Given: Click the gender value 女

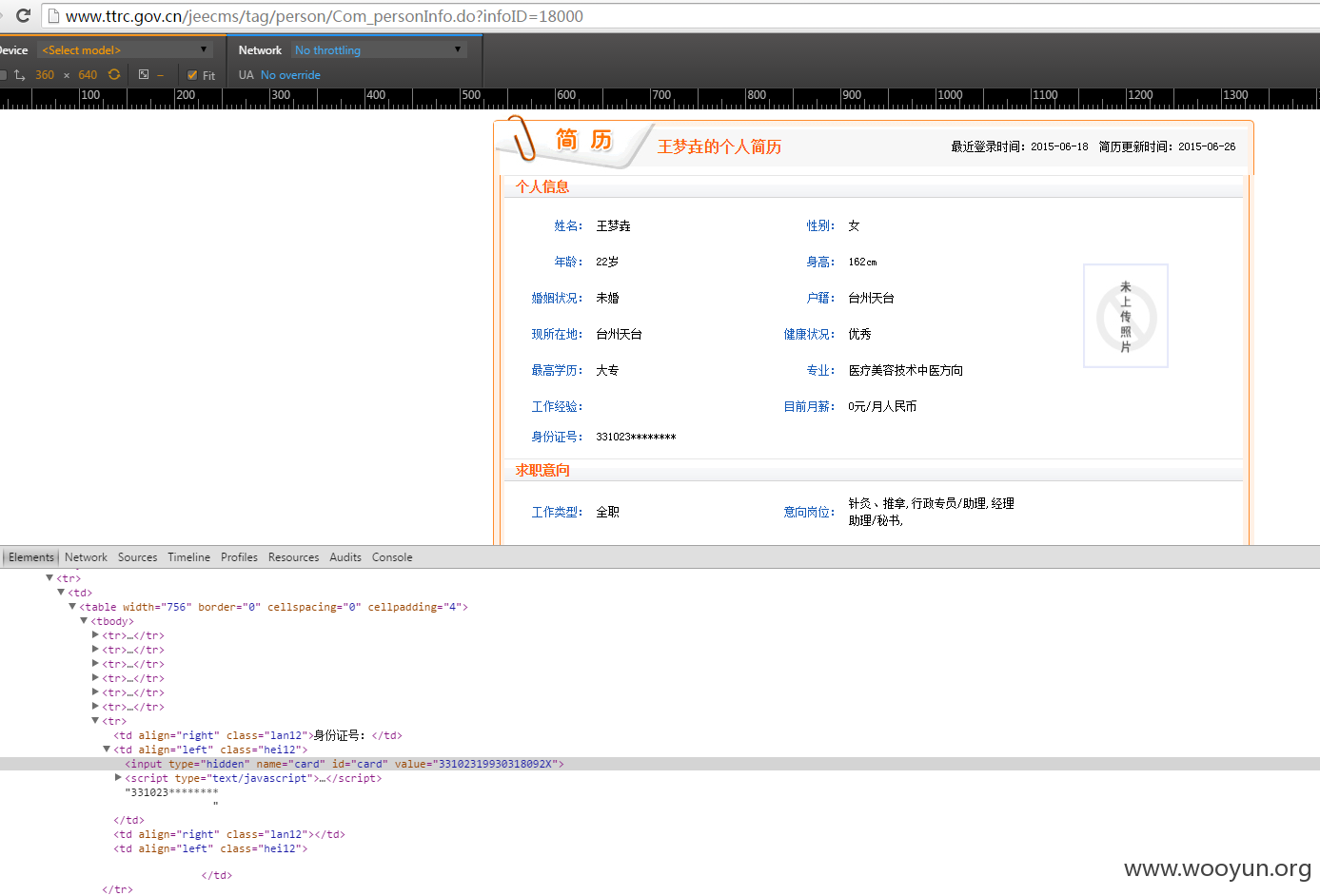Looking at the screenshot, I should 854,225.
